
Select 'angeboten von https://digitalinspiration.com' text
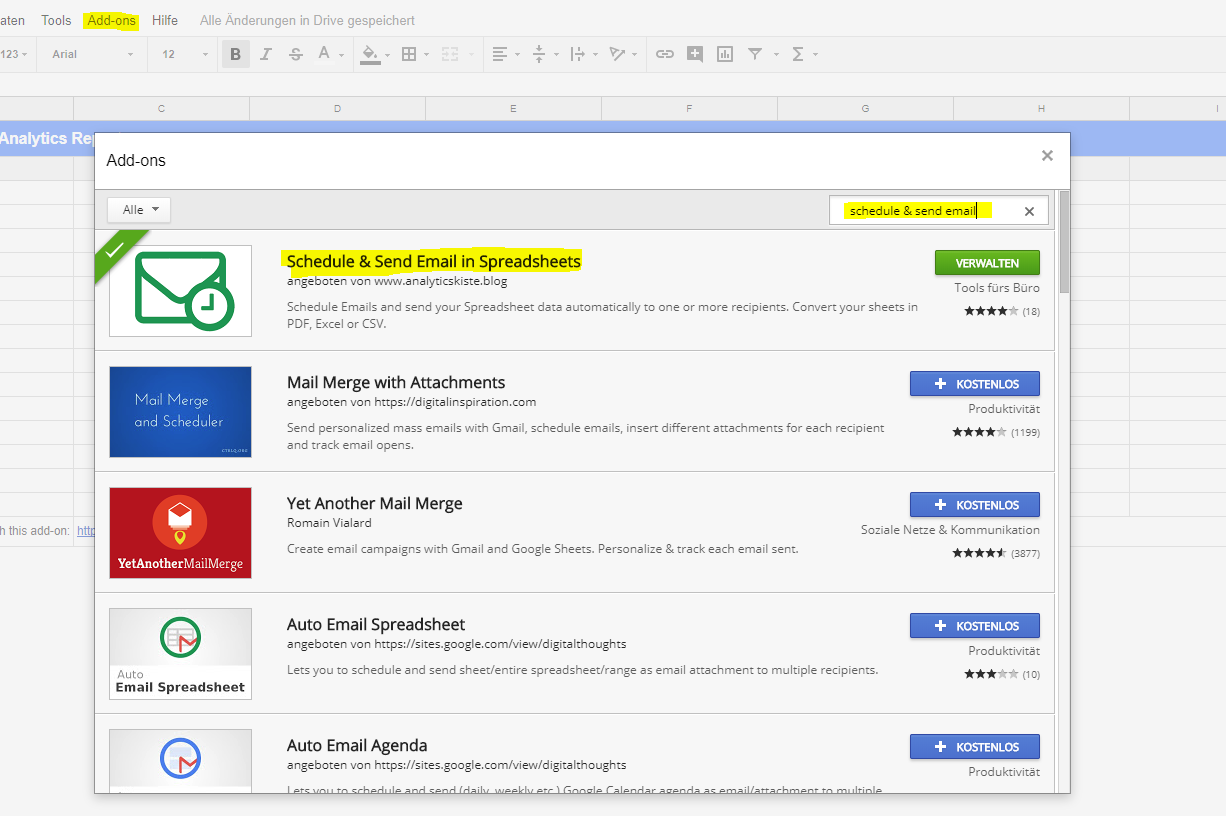(412, 402)
